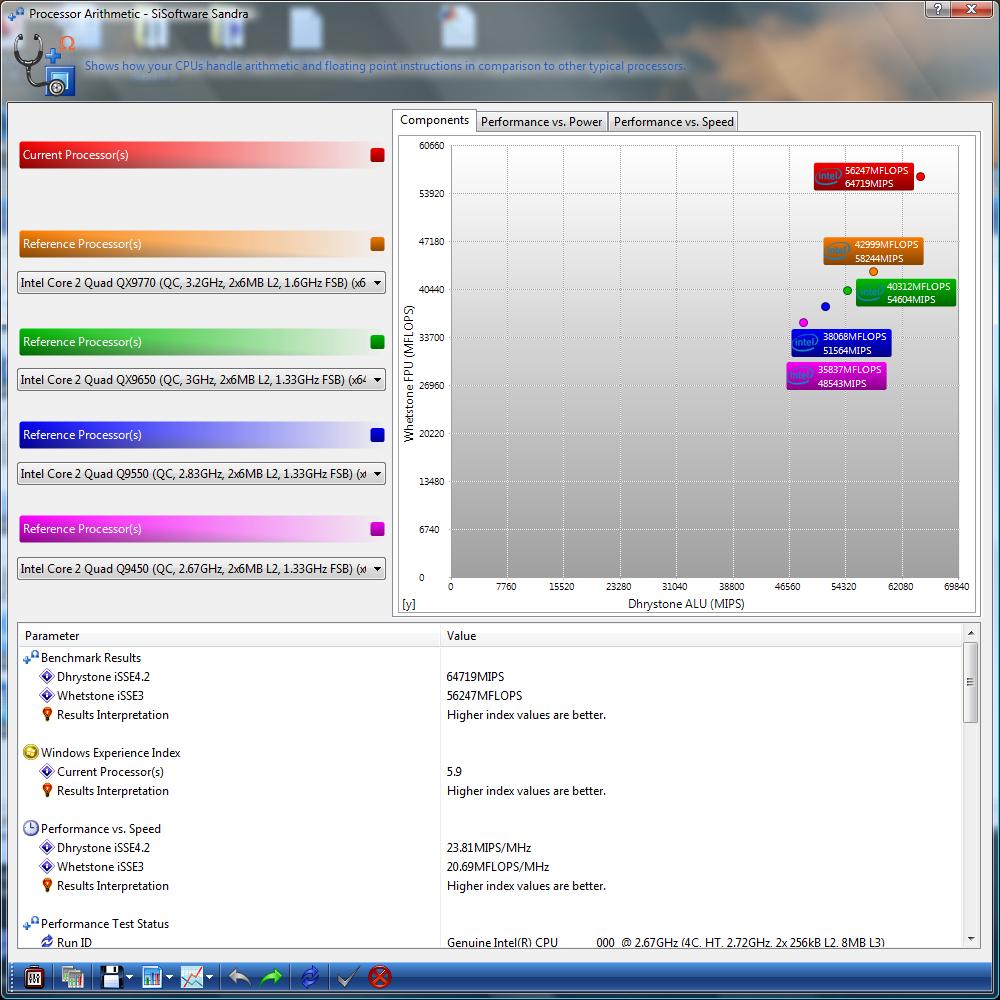Click the line graph view icon
The width and height of the screenshot is (1000, 1000).
[x=191, y=976]
